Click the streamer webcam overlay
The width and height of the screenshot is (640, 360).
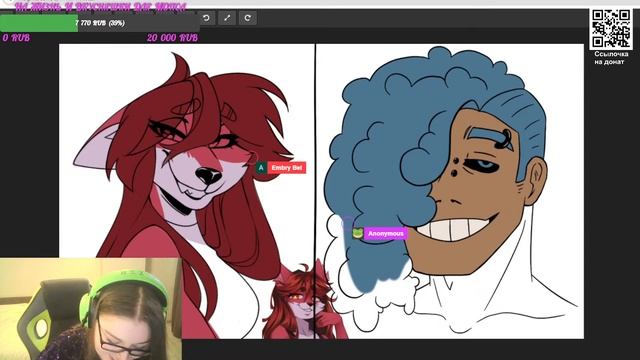91,309
